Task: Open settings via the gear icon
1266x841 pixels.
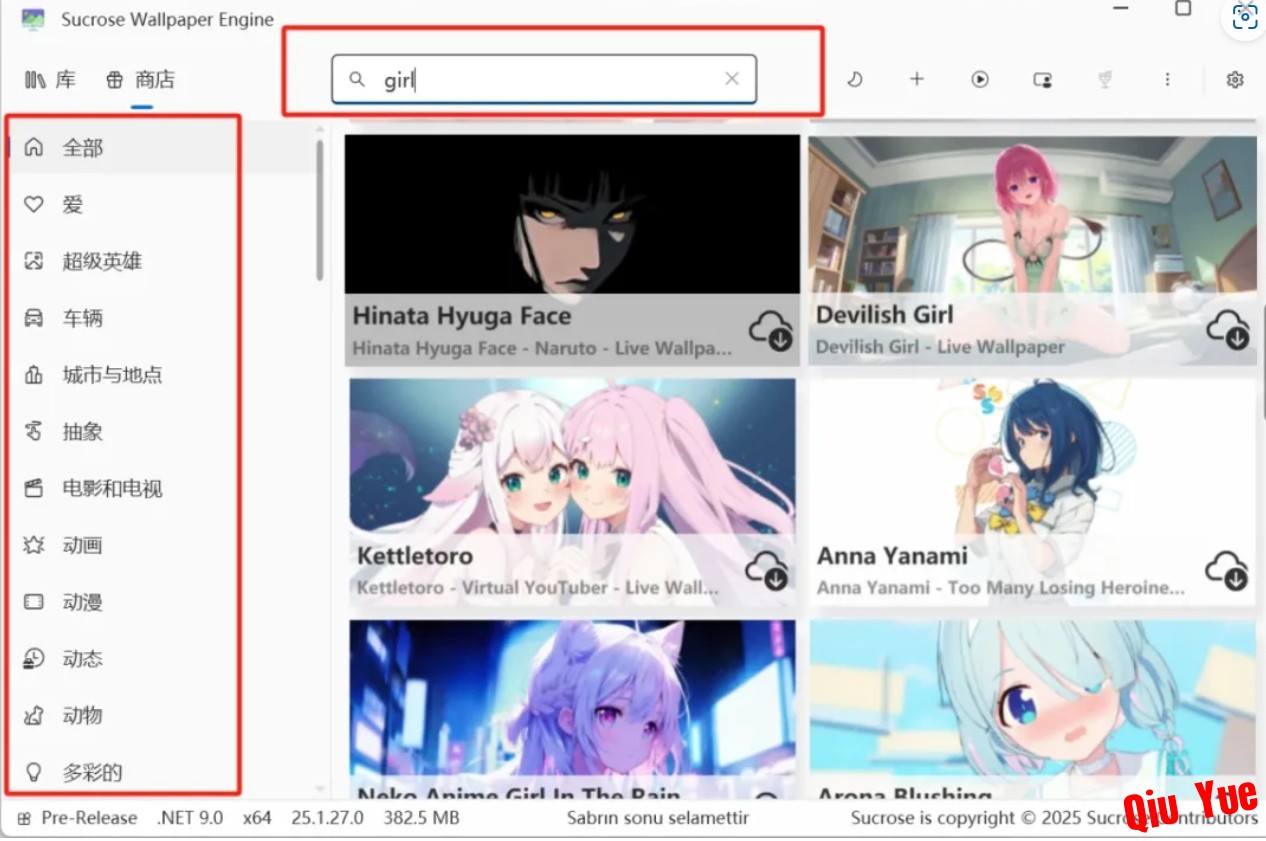Action: [x=1235, y=80]
